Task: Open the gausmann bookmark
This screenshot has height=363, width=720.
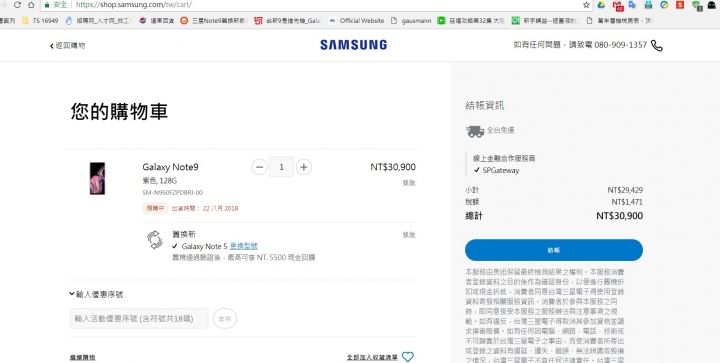Action: (411, 21)
